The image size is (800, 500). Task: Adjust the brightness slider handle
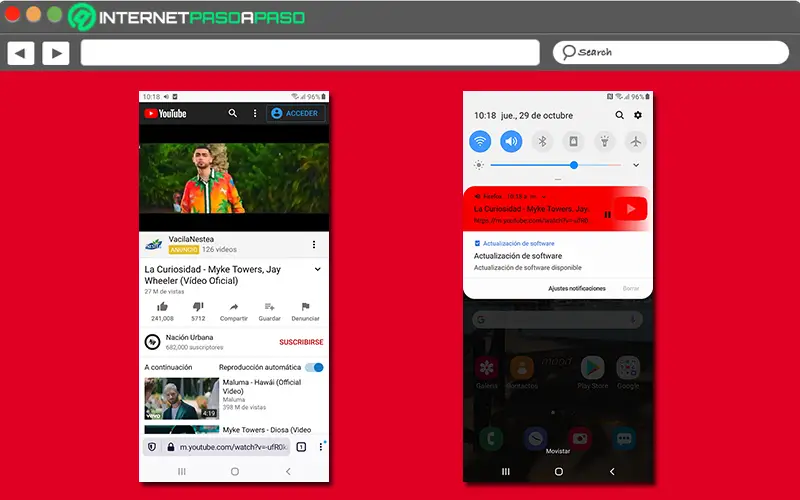pyautogui.click(x=574, y=165)
